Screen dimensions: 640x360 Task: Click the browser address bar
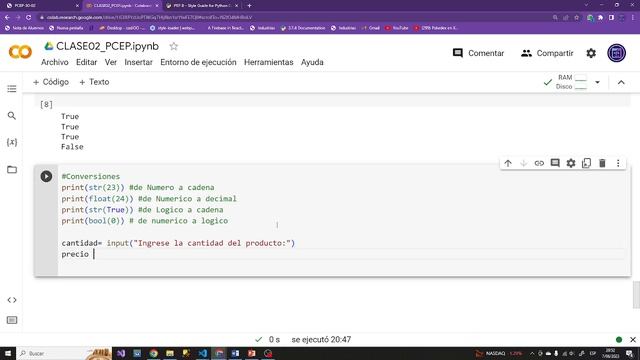[x=294, y=17]
